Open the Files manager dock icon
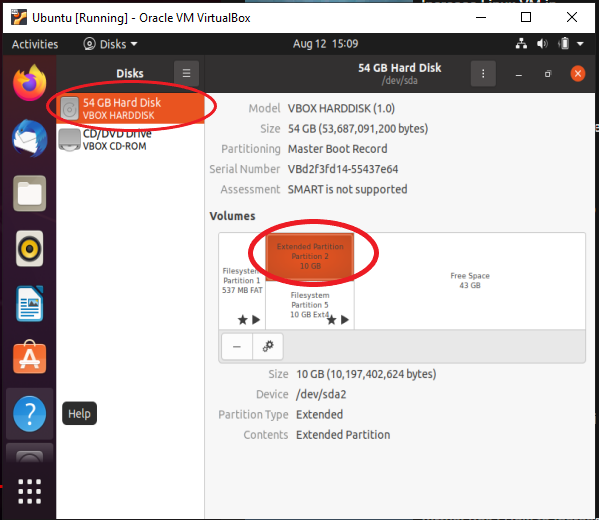This screenshot has width=599, height=520. [x=29, y=193]
